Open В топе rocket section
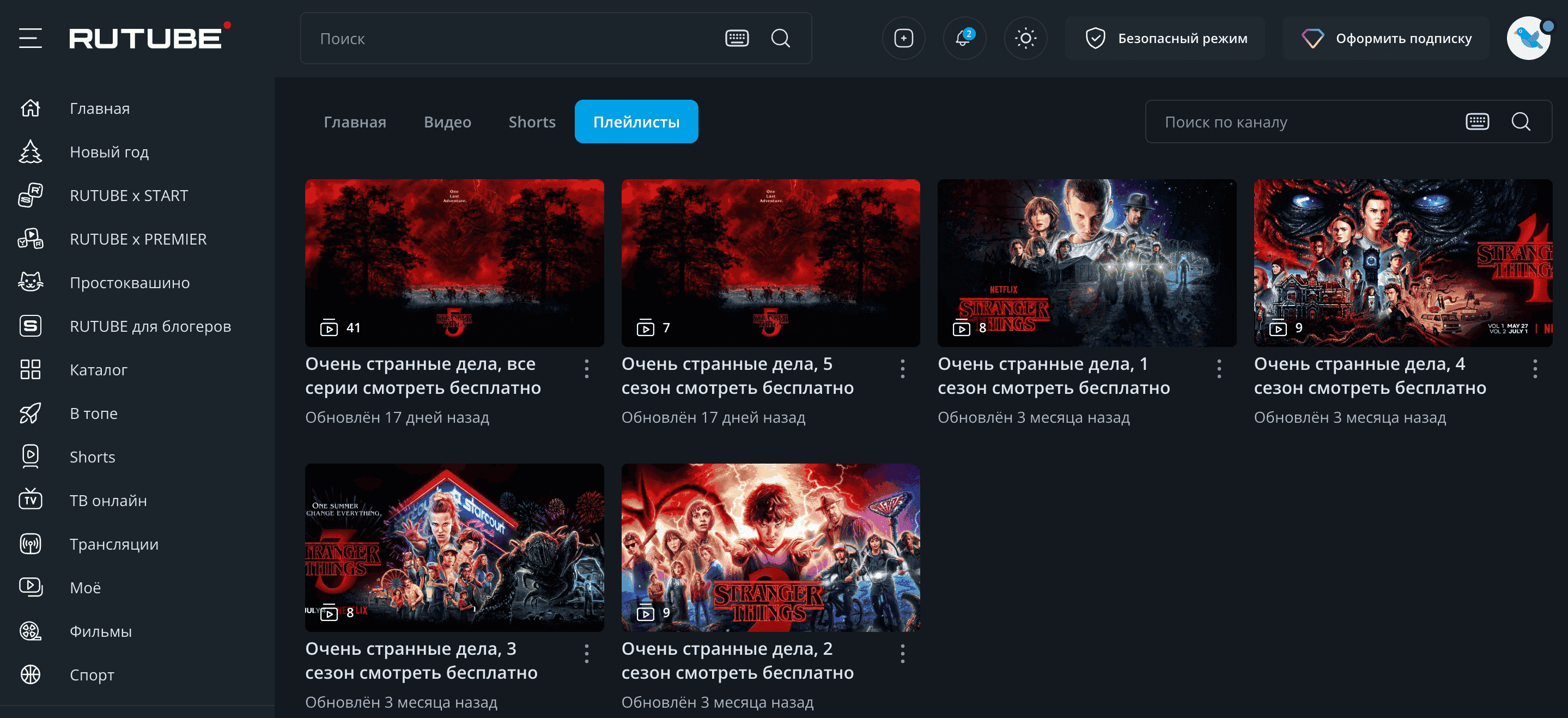 tap(93, 413)
